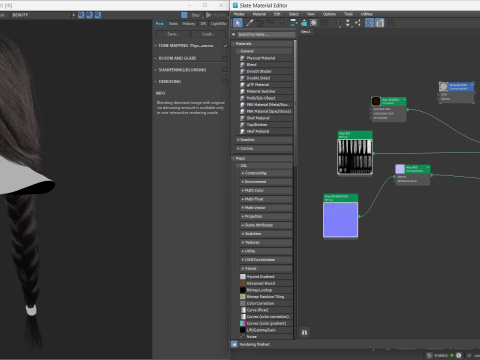Click first zoom icon in frame buffer toolbar

[x=81, y=15]
